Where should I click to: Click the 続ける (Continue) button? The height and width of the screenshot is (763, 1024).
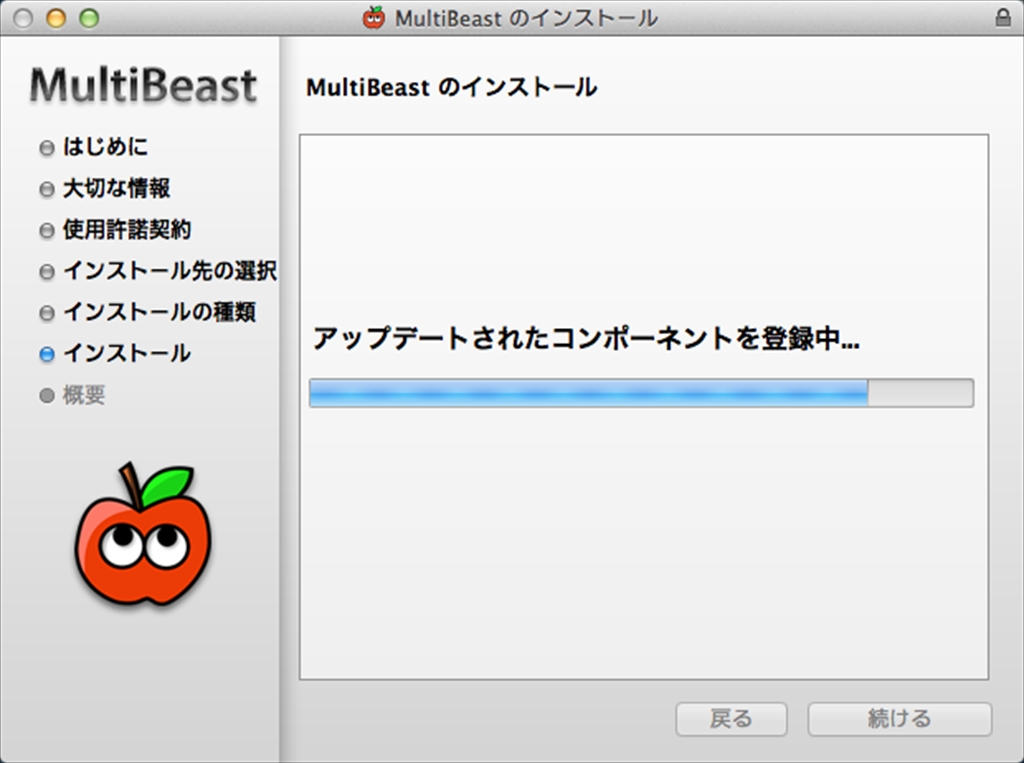[900, 719]
